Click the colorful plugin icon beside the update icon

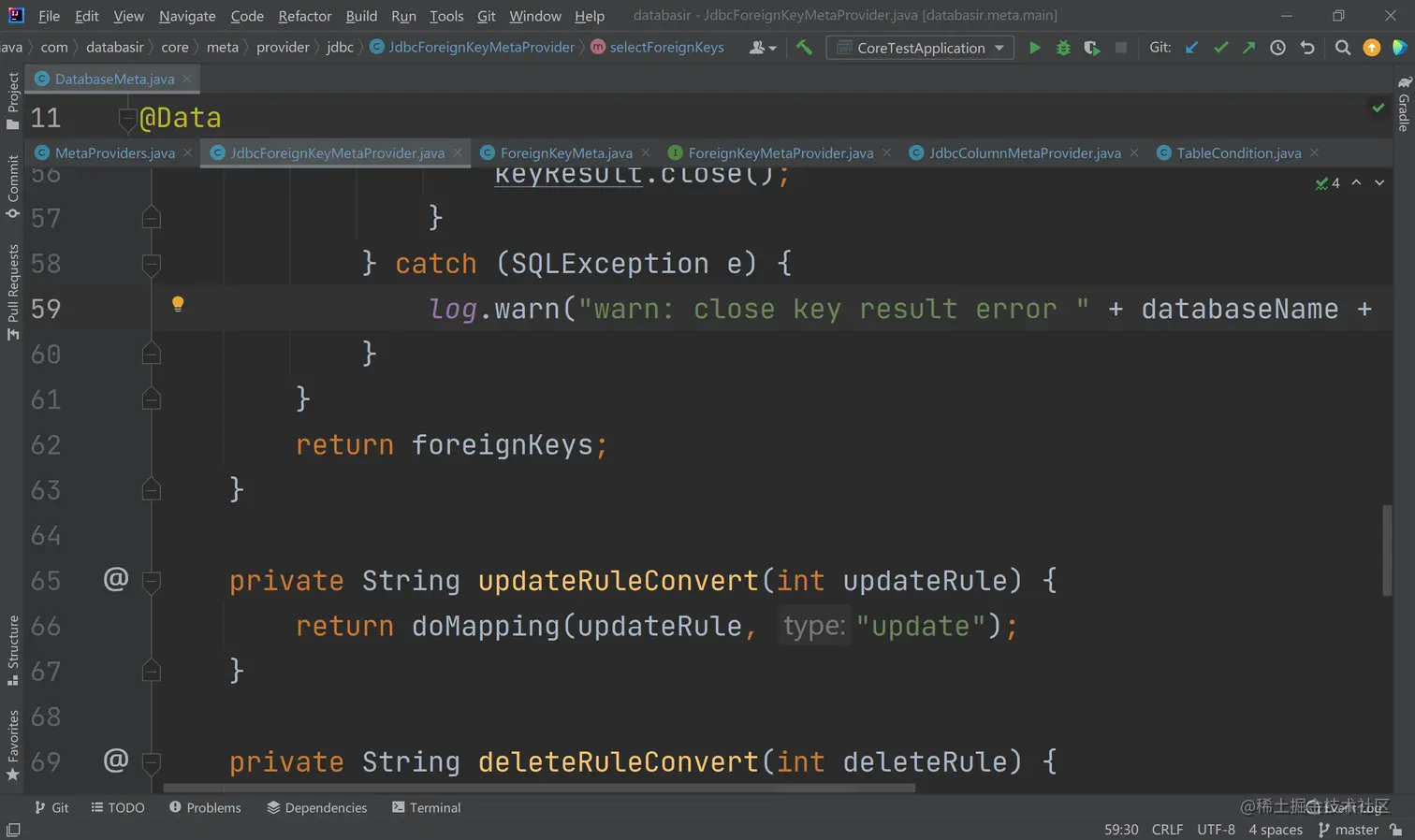1400,48
